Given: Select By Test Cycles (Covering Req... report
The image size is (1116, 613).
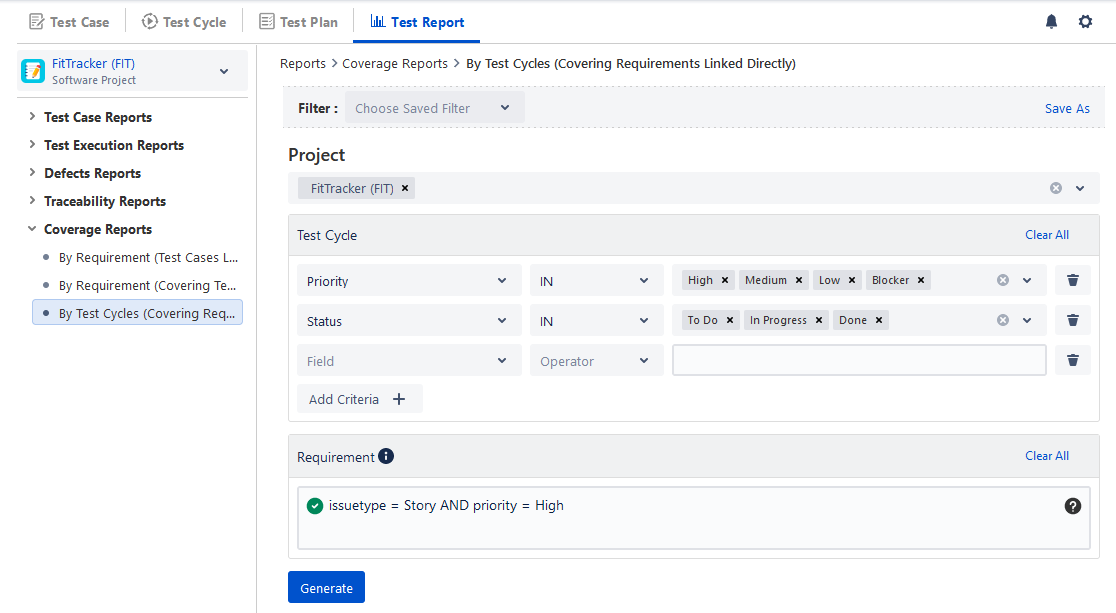Looking at the screenshot, I should tap(137, 313).
